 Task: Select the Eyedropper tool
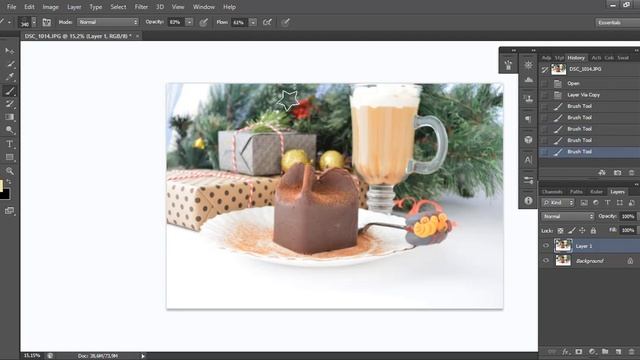tap(9, 76)
